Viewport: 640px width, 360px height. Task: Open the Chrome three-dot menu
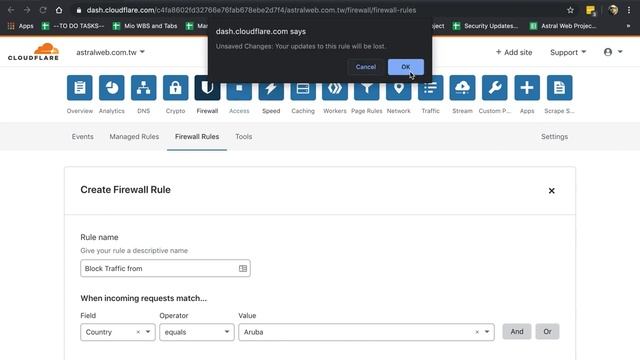[629, 10]
